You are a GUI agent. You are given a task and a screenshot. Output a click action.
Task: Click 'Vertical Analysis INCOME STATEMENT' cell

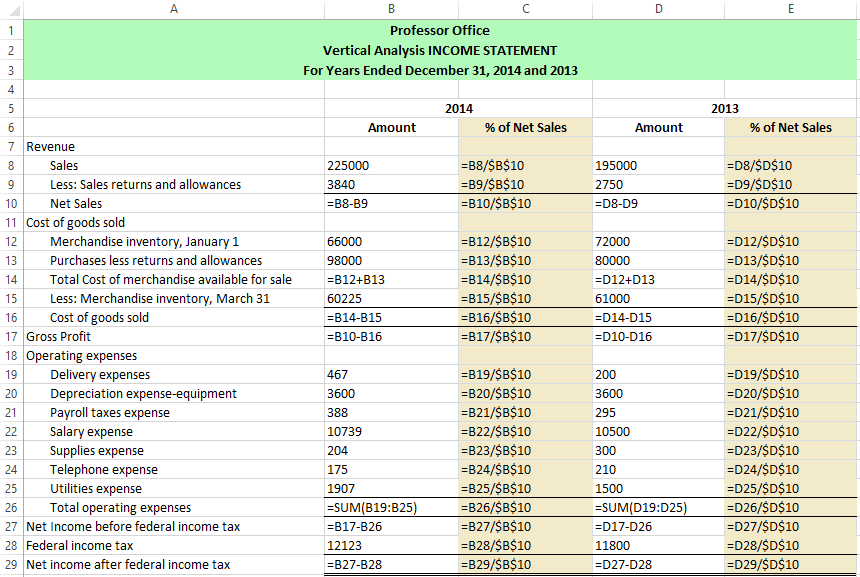[440, 50]
